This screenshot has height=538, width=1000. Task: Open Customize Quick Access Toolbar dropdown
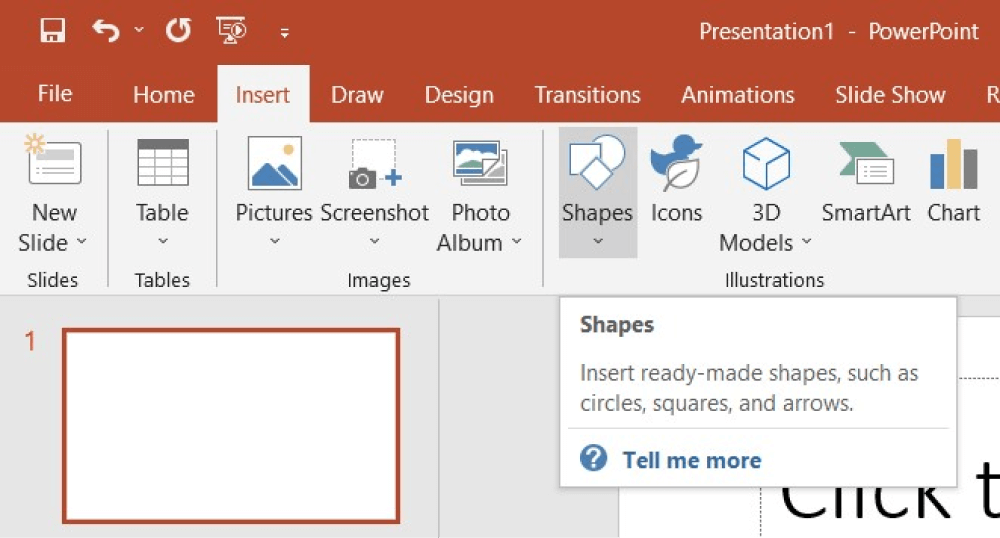pyautogui.click(x=284, y=33)
